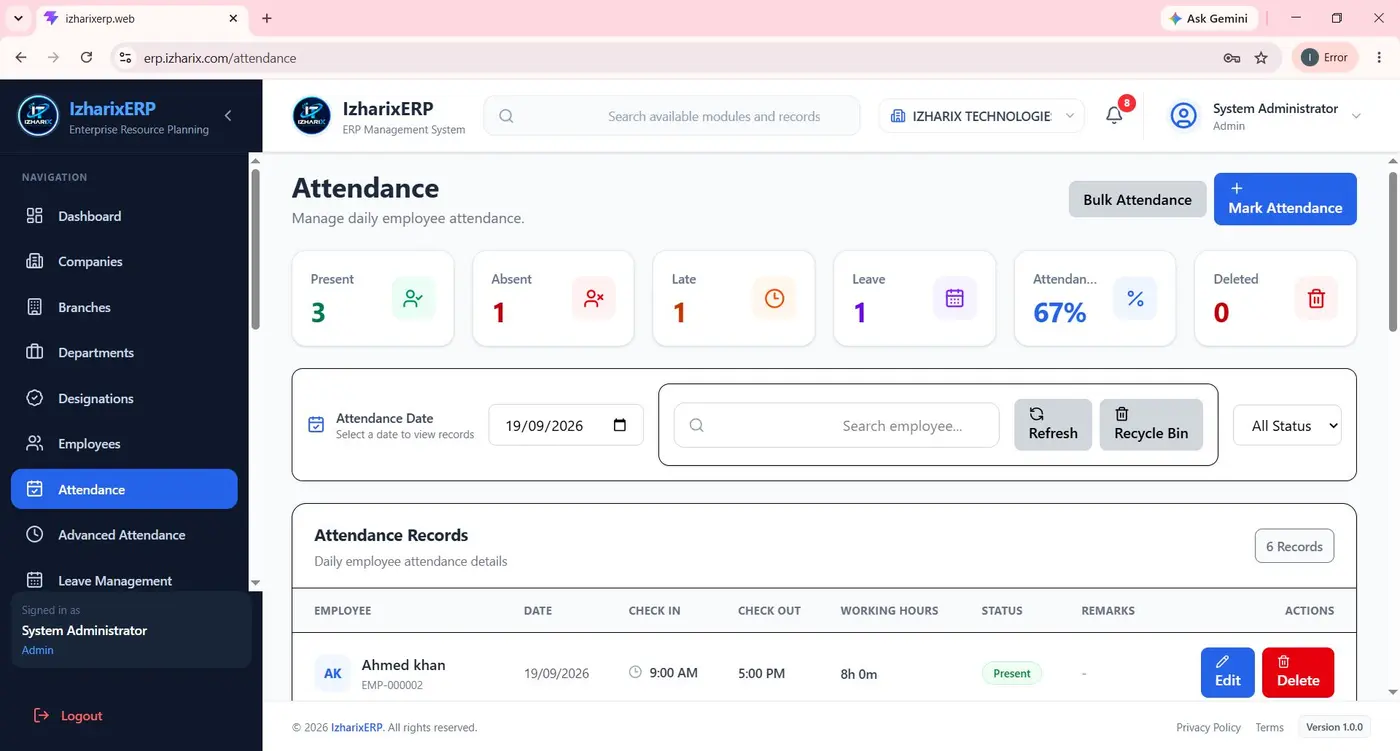Click the IzharixERP logo in sidebar
The height and width of the screenshot is (751, 1400).
coord(38,116)
